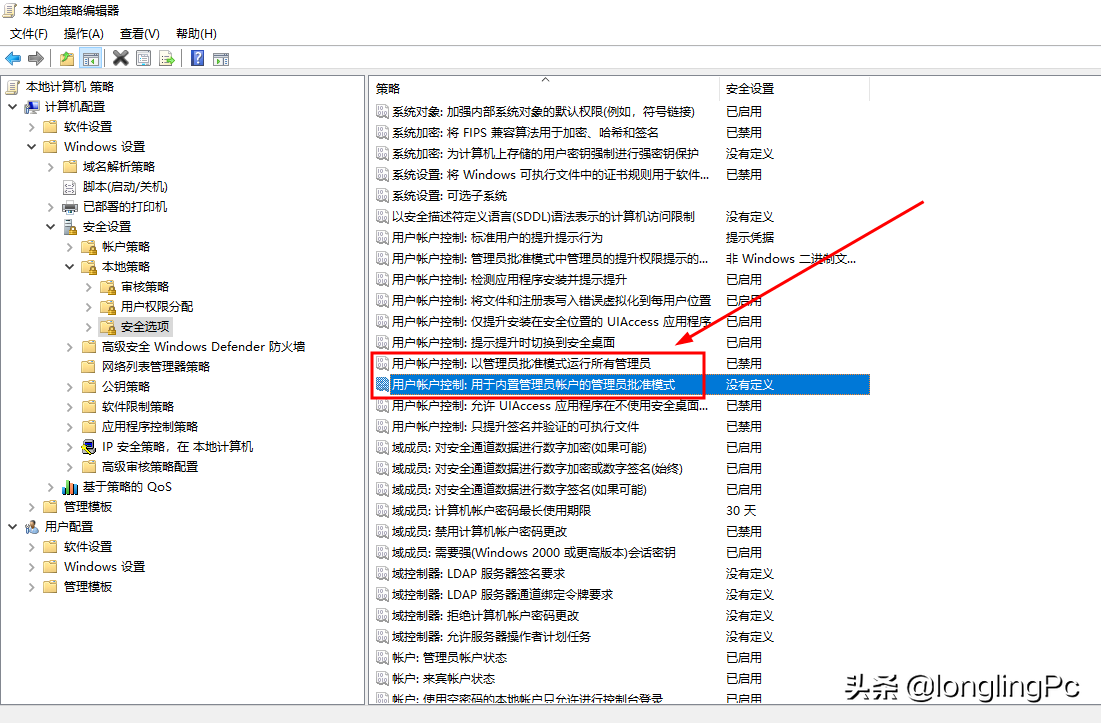
Task: Click the Help question mark icon
Action: (x=197, y=58)
